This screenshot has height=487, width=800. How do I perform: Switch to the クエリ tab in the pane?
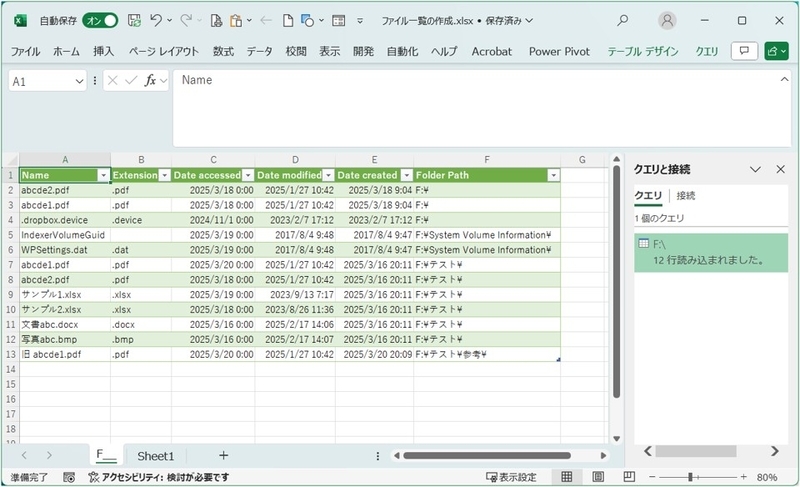click(648, 196)
